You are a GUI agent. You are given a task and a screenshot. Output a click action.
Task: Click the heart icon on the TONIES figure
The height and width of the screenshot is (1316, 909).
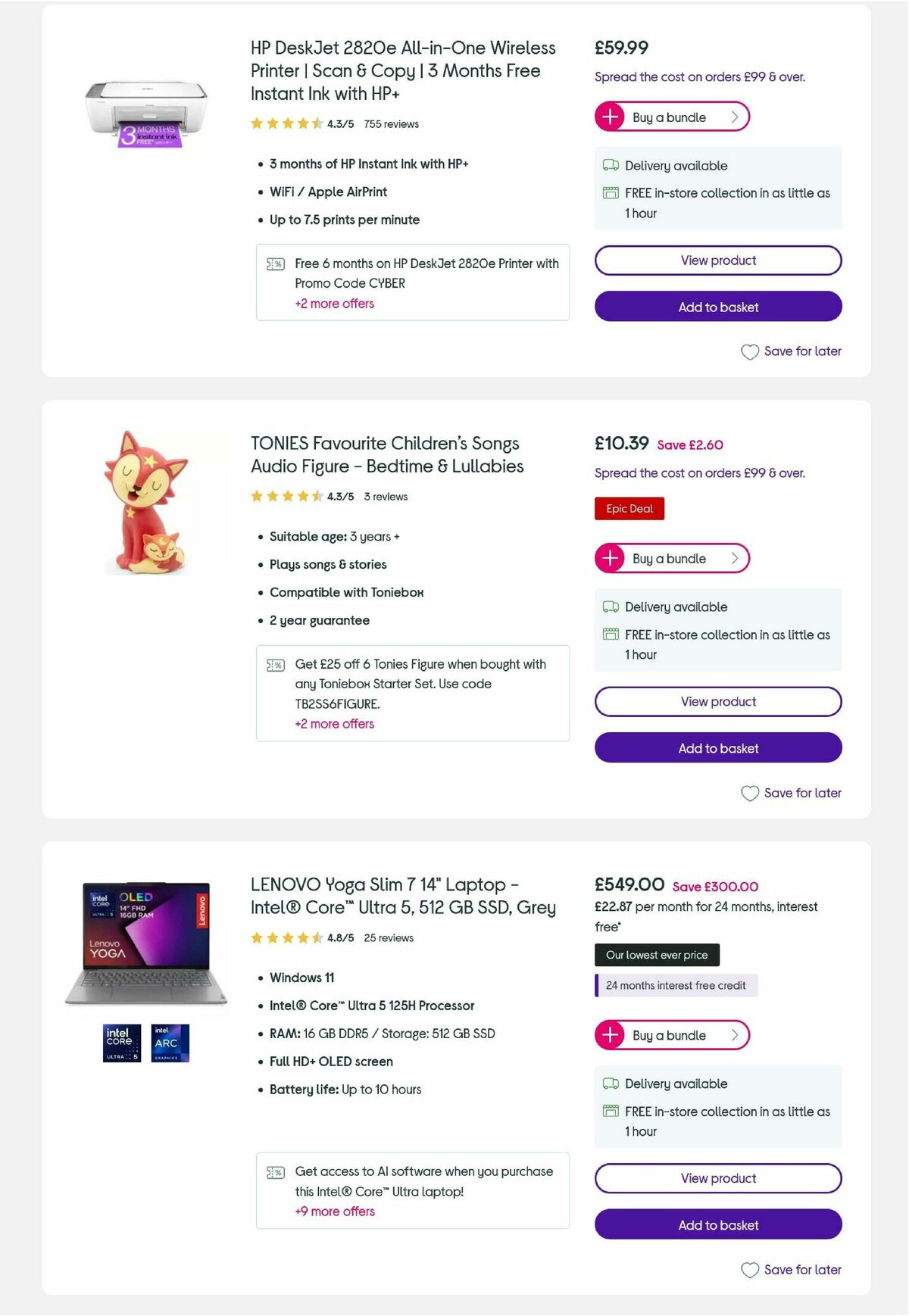tap(750, 793)
